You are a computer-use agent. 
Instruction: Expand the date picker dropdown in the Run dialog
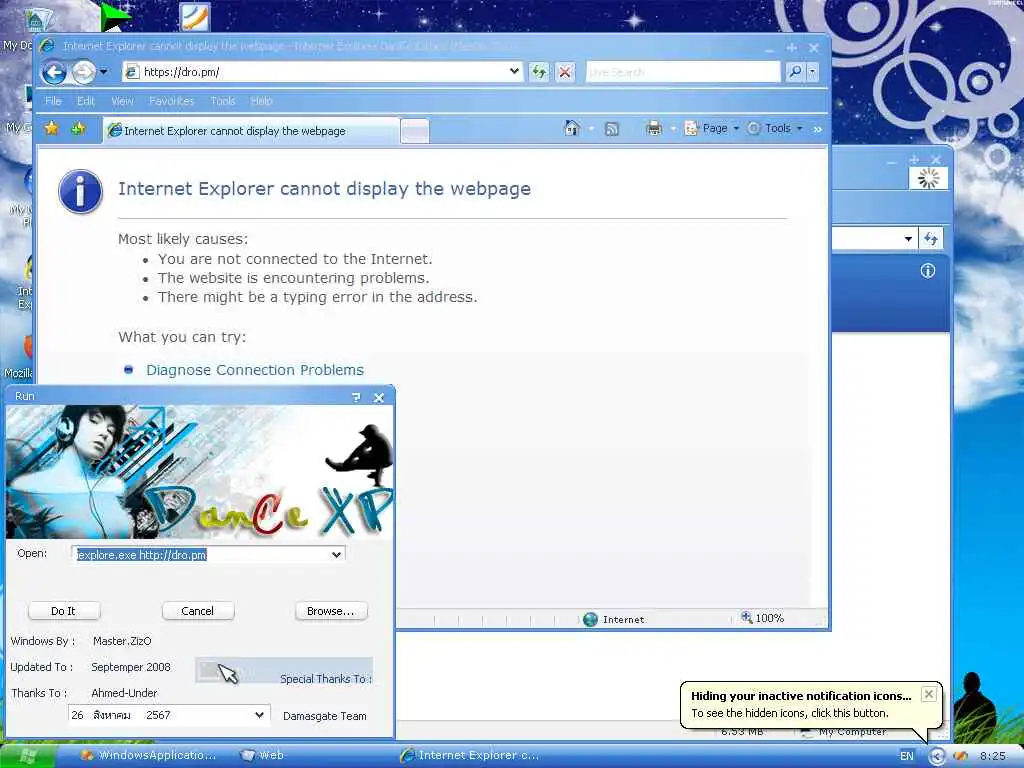click(x=259, y=715)
